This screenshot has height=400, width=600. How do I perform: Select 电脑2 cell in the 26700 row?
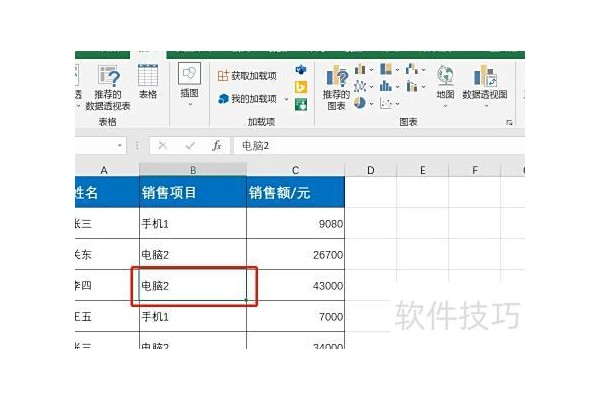193,254
